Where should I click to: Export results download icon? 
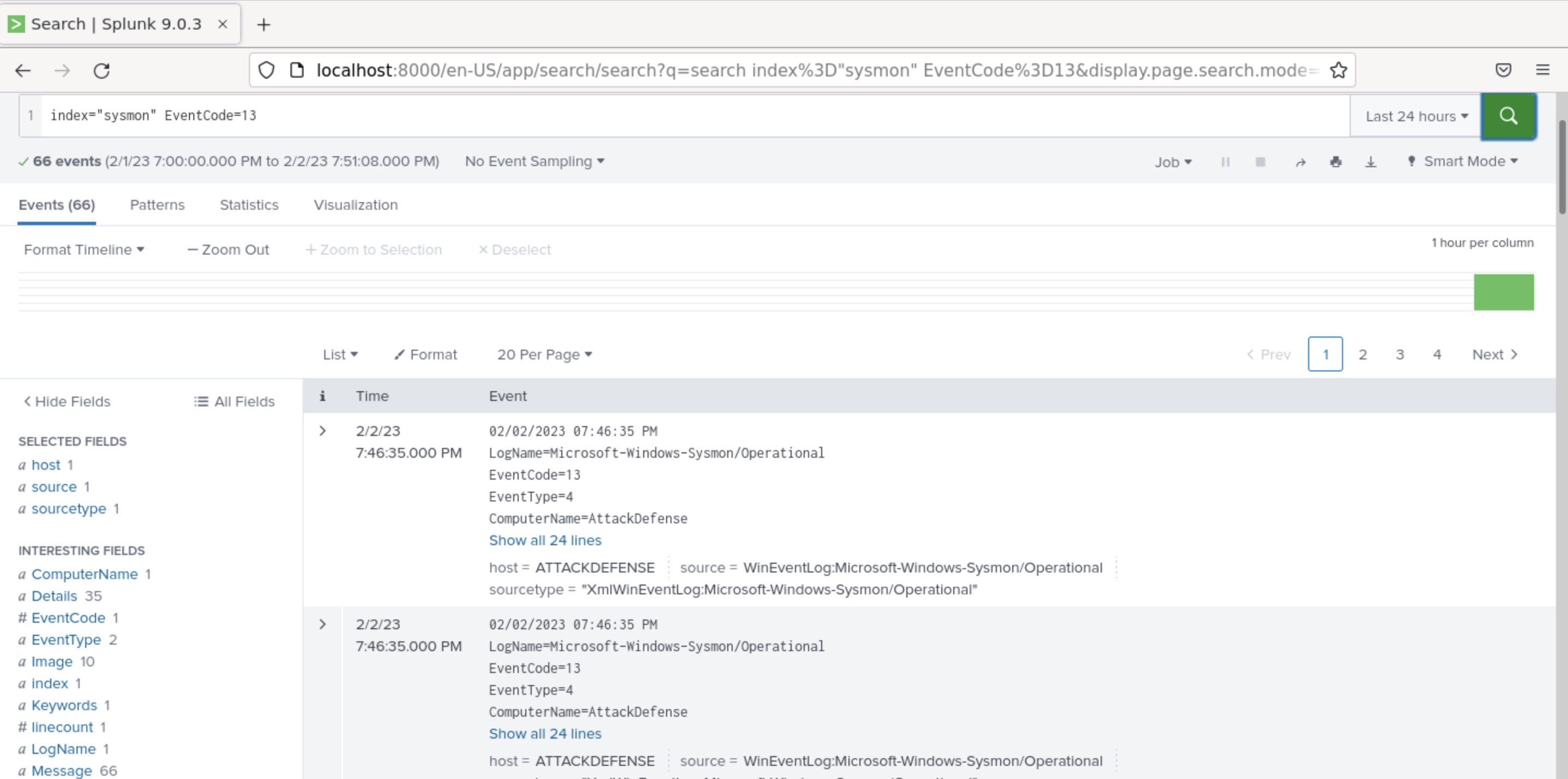1371,162
